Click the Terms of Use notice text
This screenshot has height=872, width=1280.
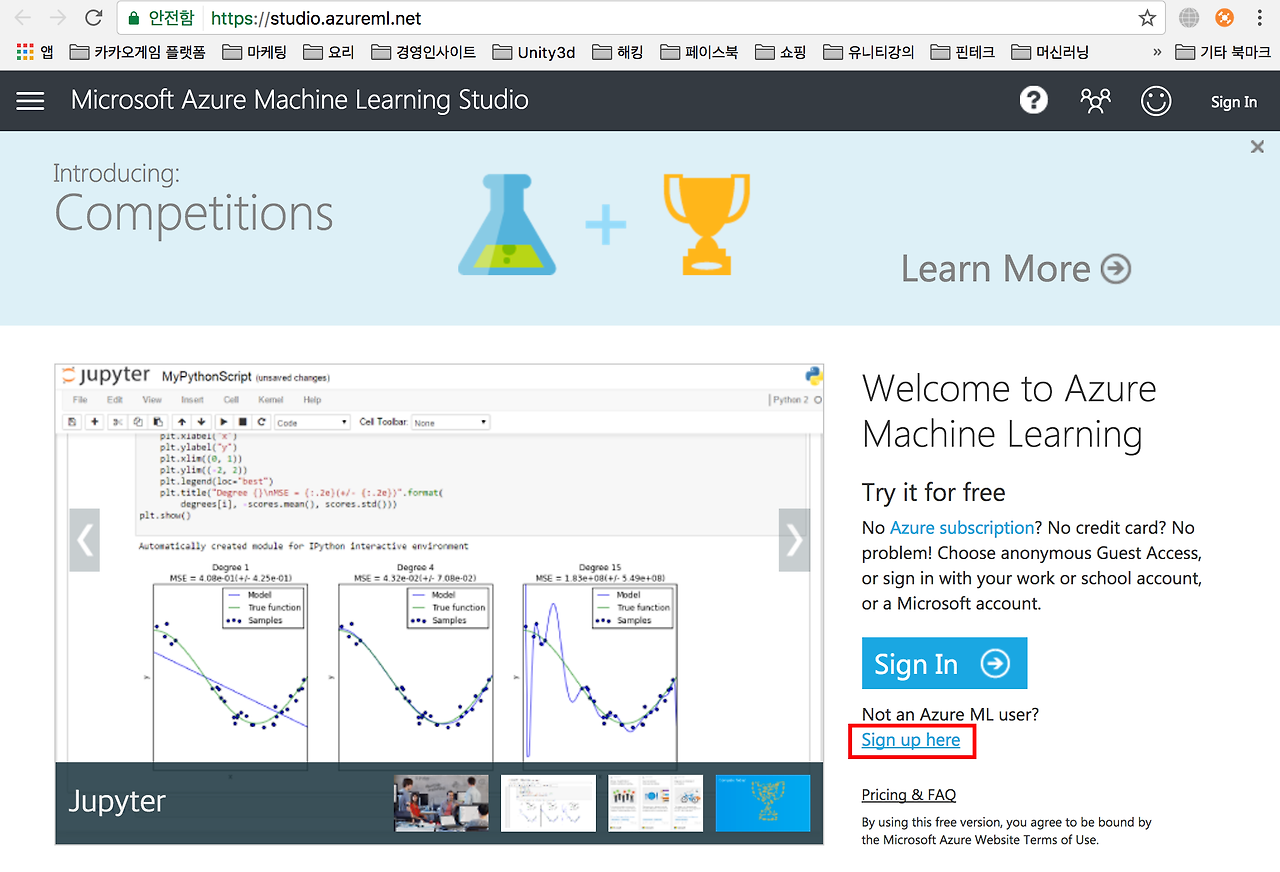pyautogui.click(x=1007, y=831)
